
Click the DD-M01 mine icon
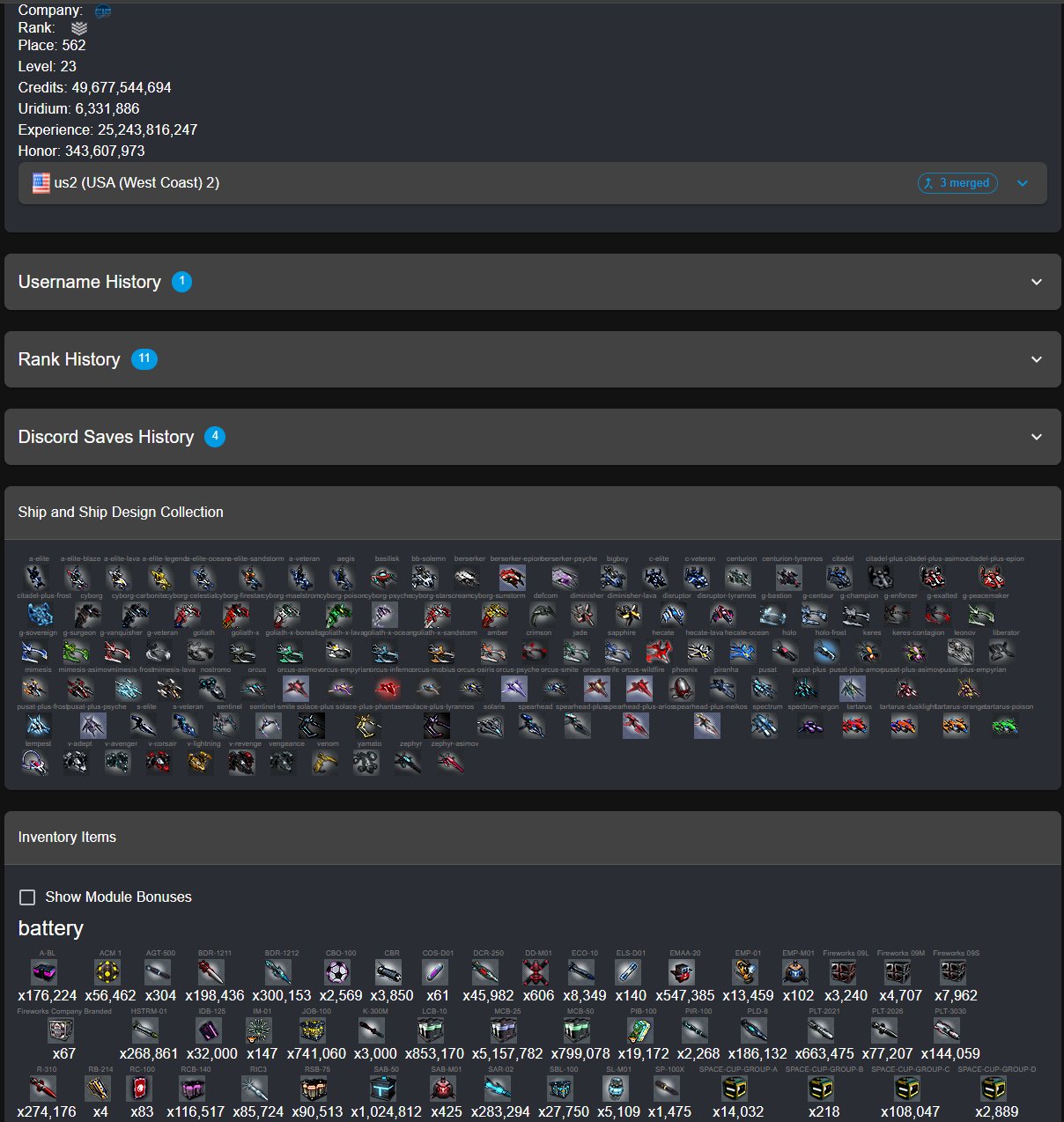pyautogui.click(x=536, y=972)
